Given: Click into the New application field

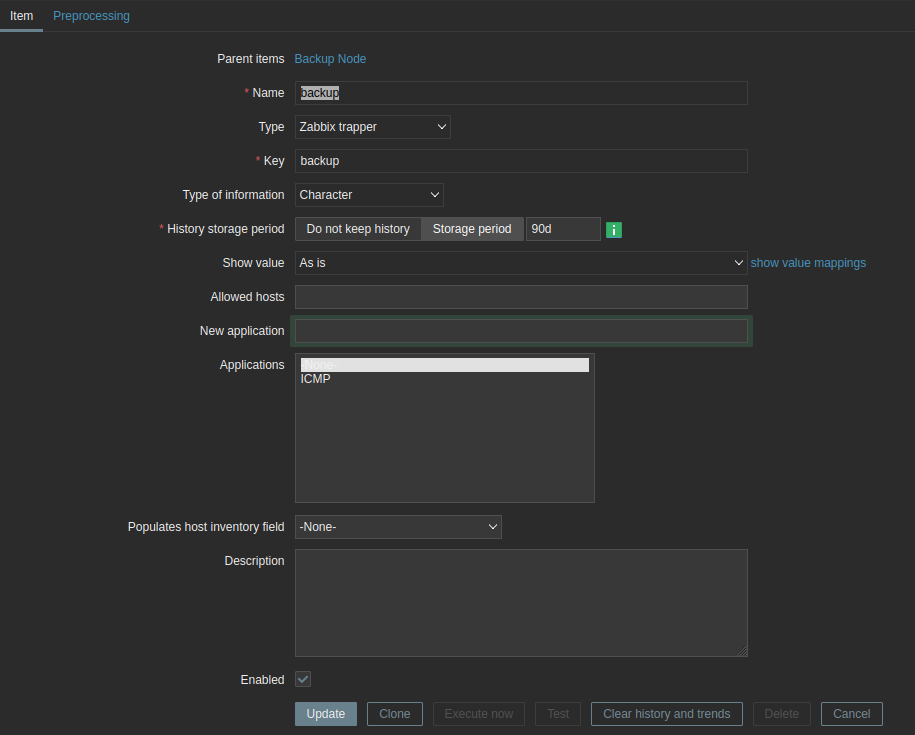Looking at the screenshot, I should coord(520,331).
